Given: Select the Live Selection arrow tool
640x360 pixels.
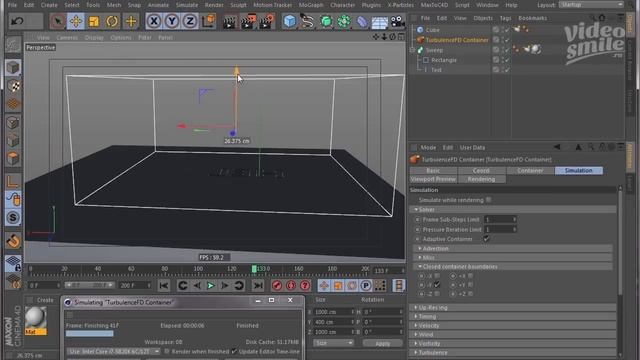Looking at the screenshot, I should [x=58, y=21].
